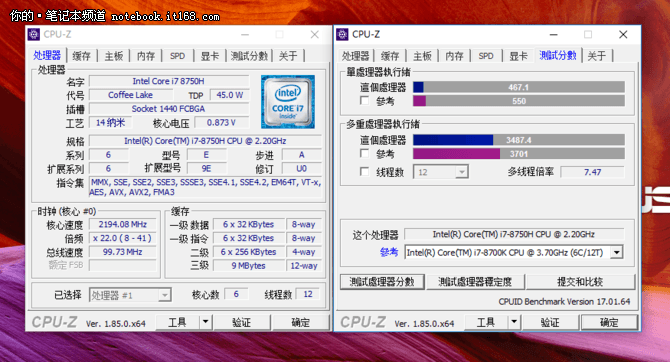Click the TDP value 45.0 W
Screen dimensions: 670x362
229,95
